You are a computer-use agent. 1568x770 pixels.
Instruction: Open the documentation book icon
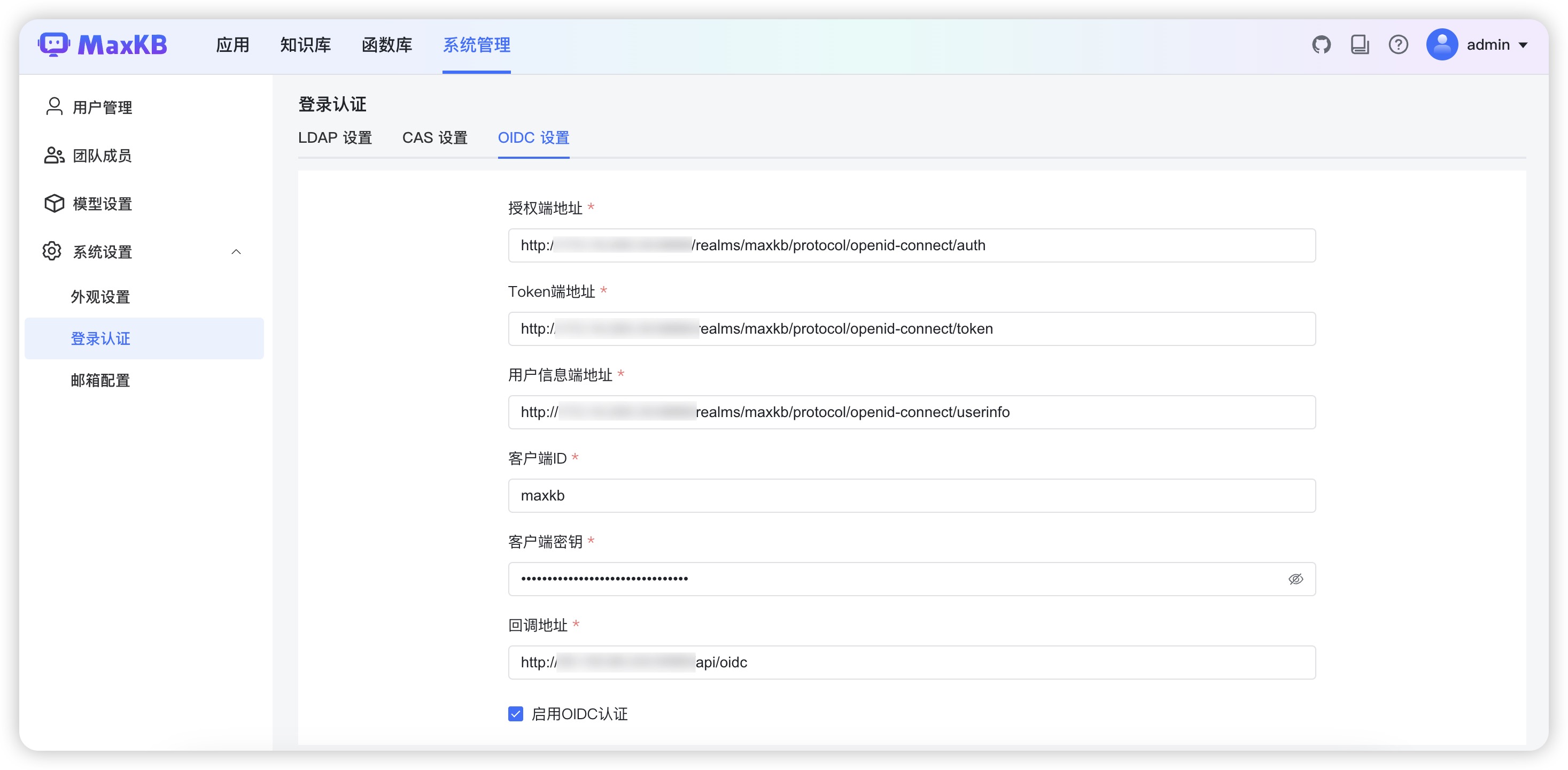[1360, 44]
